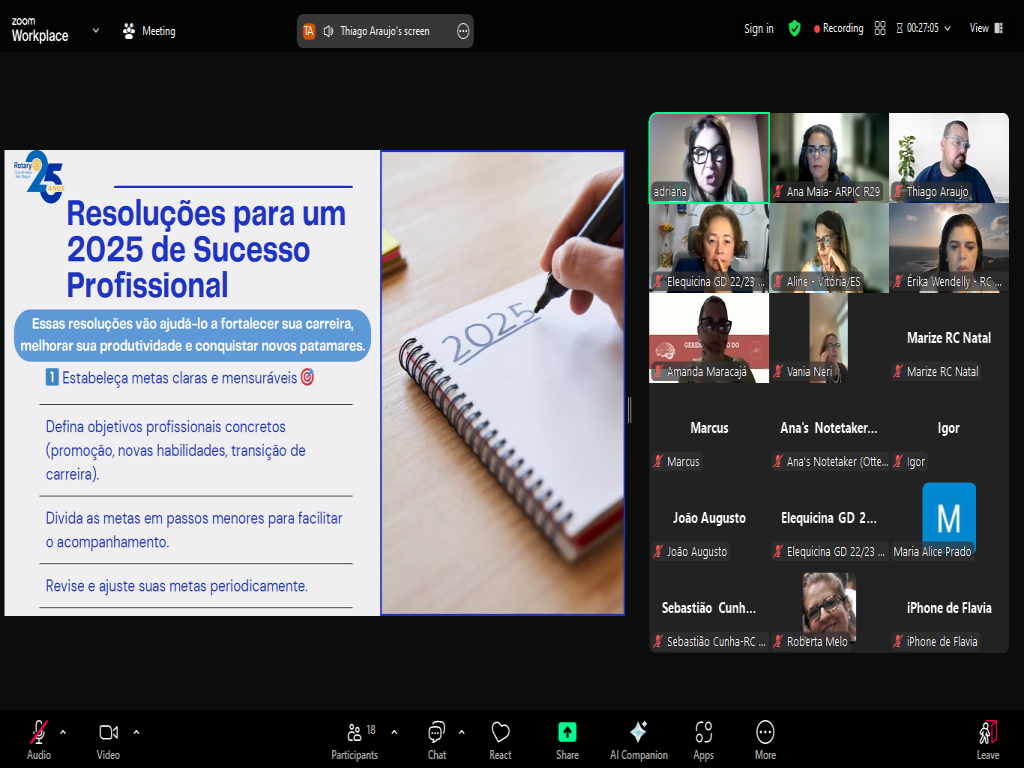Click the green Share screen button
The height and width of the screenshot is (768, 1024).
567,740
